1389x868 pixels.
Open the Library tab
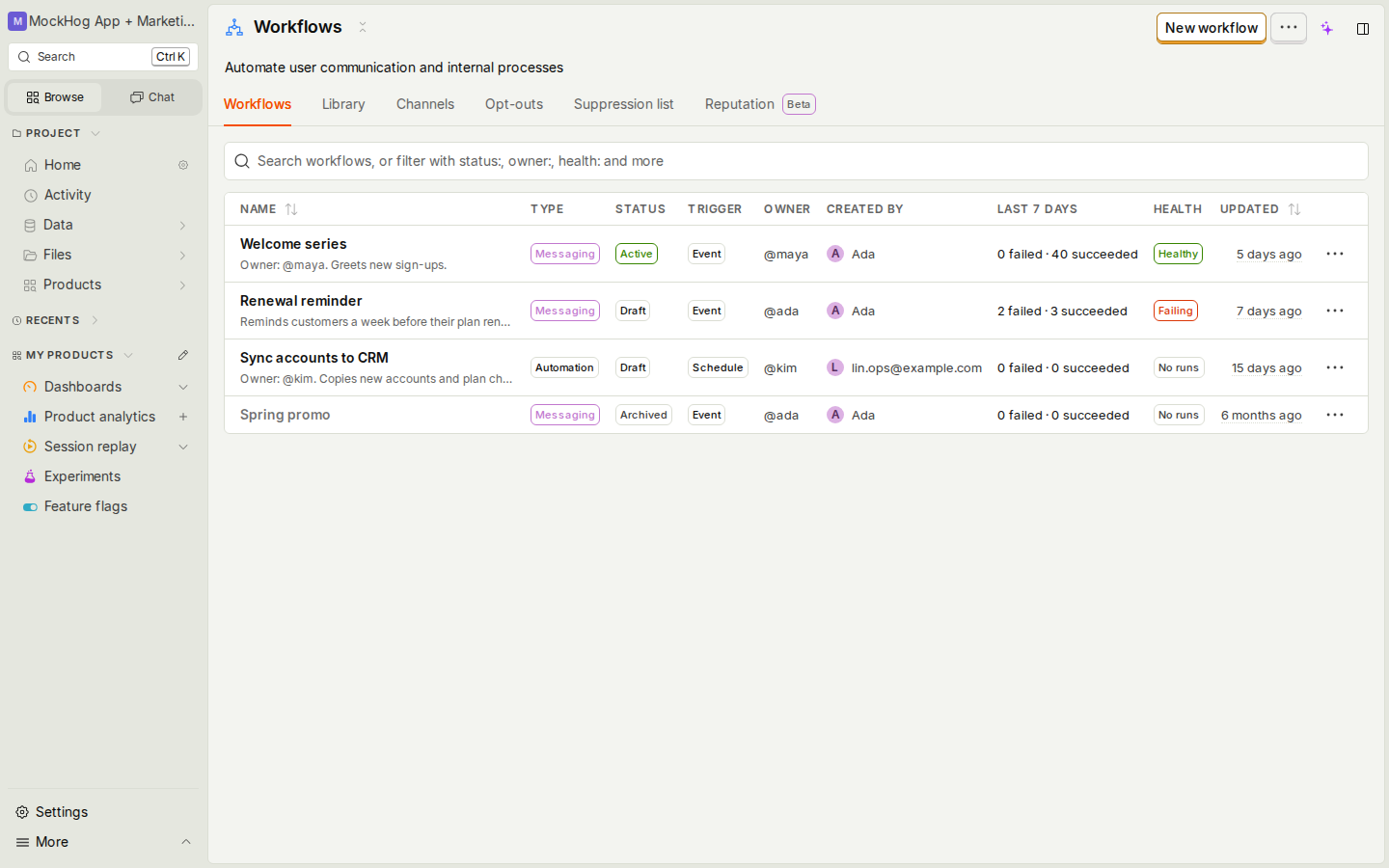coord(343,104)
